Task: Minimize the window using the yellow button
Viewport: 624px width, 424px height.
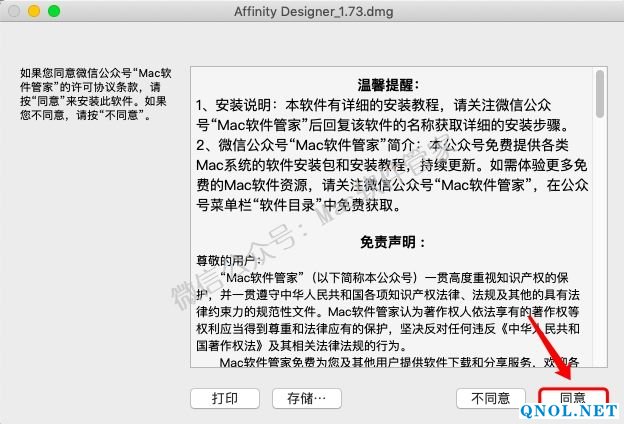Action: (x=34, y=11)
